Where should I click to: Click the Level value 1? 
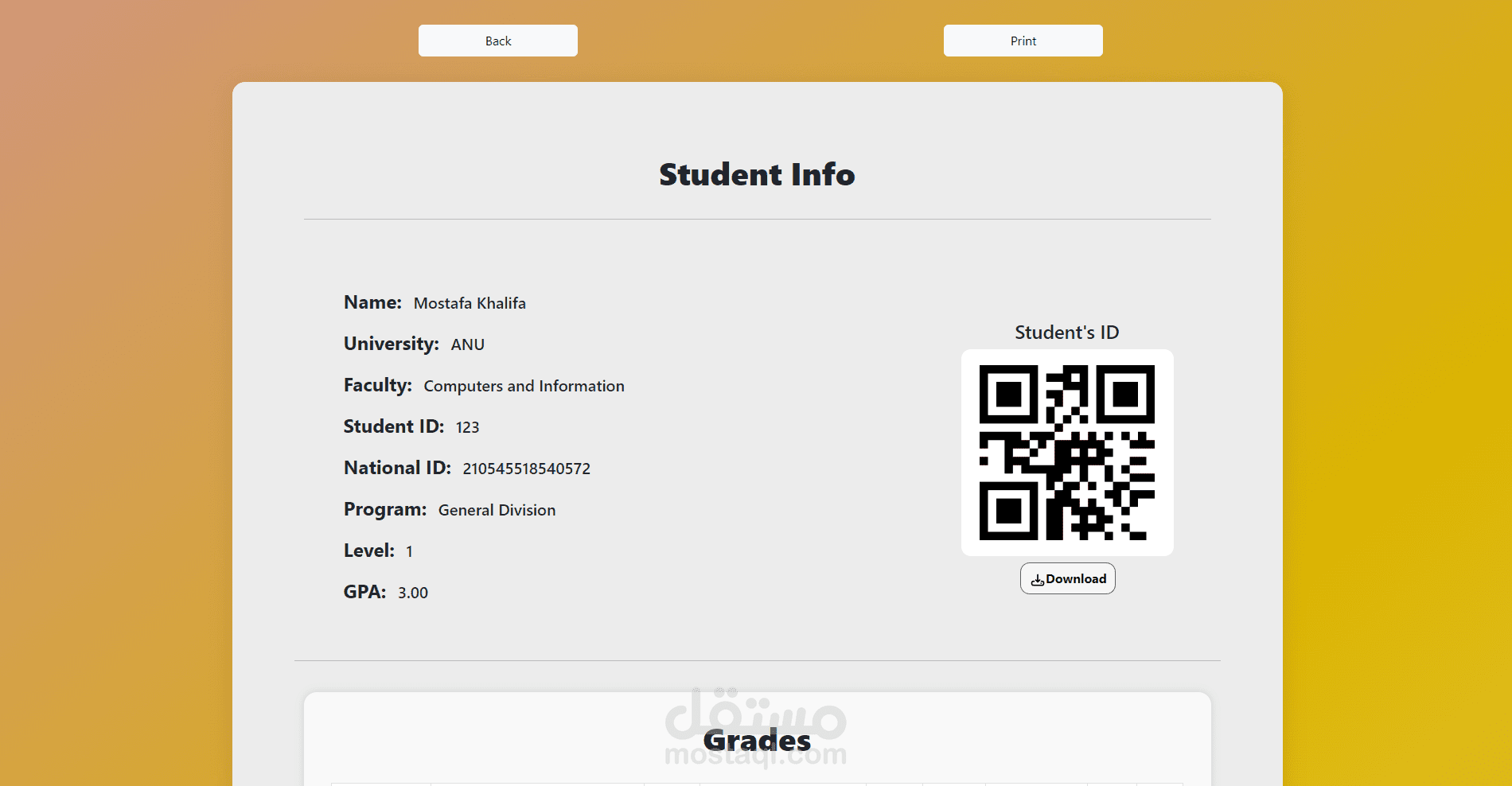point(409,551)
